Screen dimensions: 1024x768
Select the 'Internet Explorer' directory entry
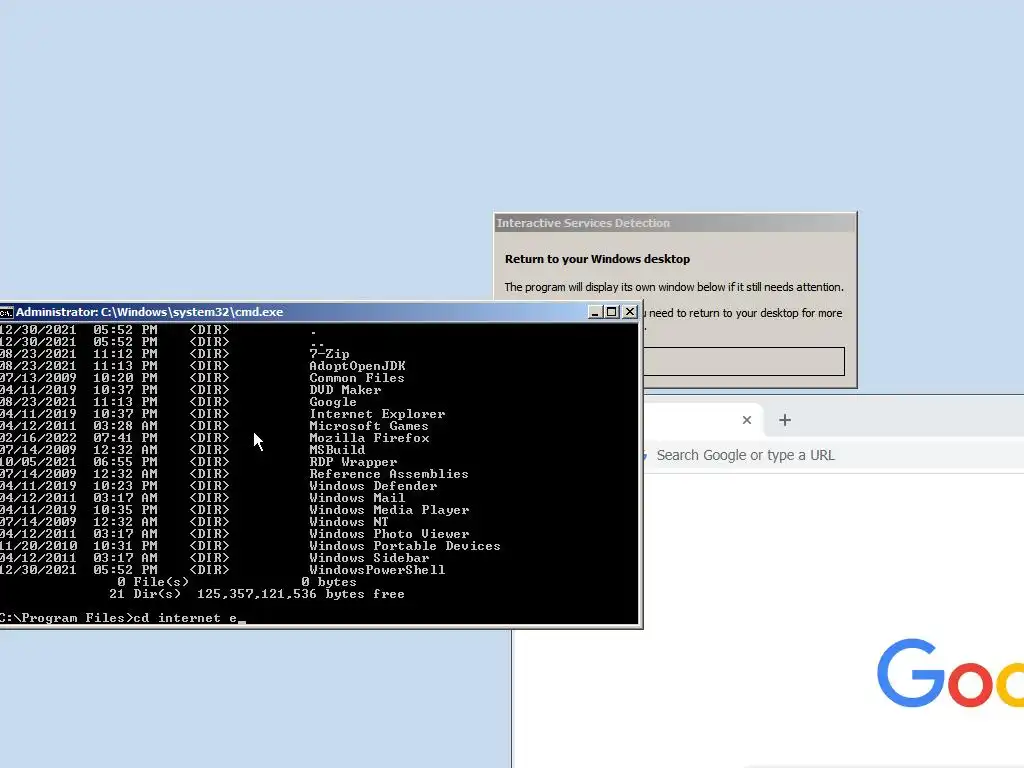point(377,414)
